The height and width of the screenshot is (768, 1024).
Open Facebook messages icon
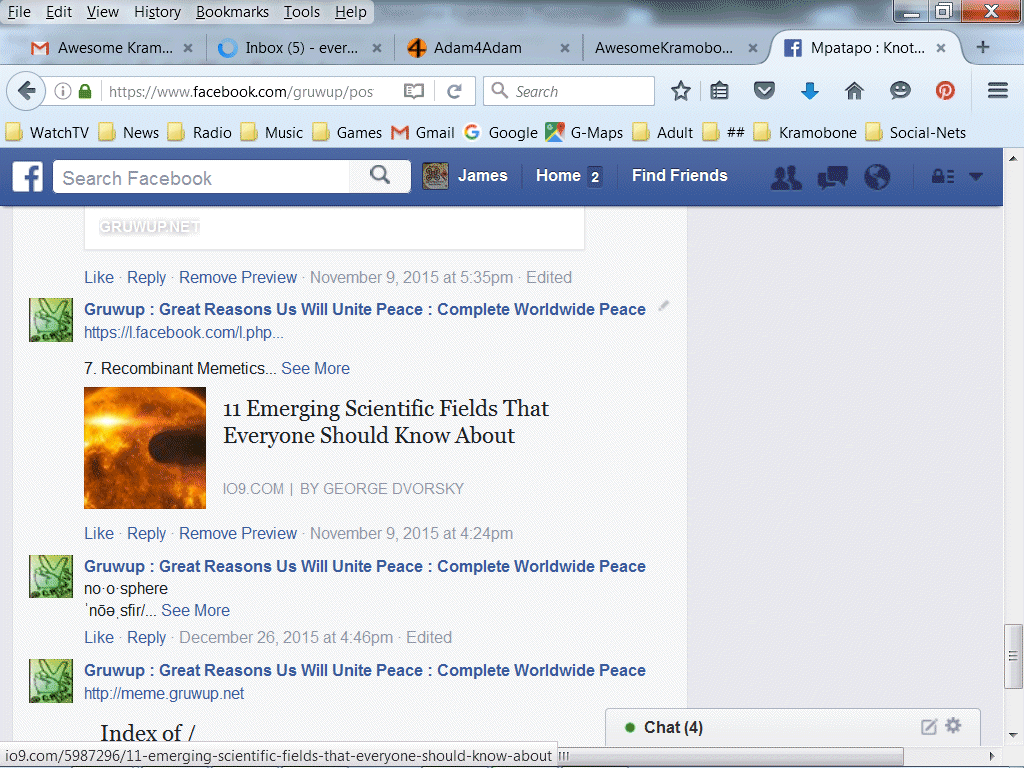click(832, 177)
